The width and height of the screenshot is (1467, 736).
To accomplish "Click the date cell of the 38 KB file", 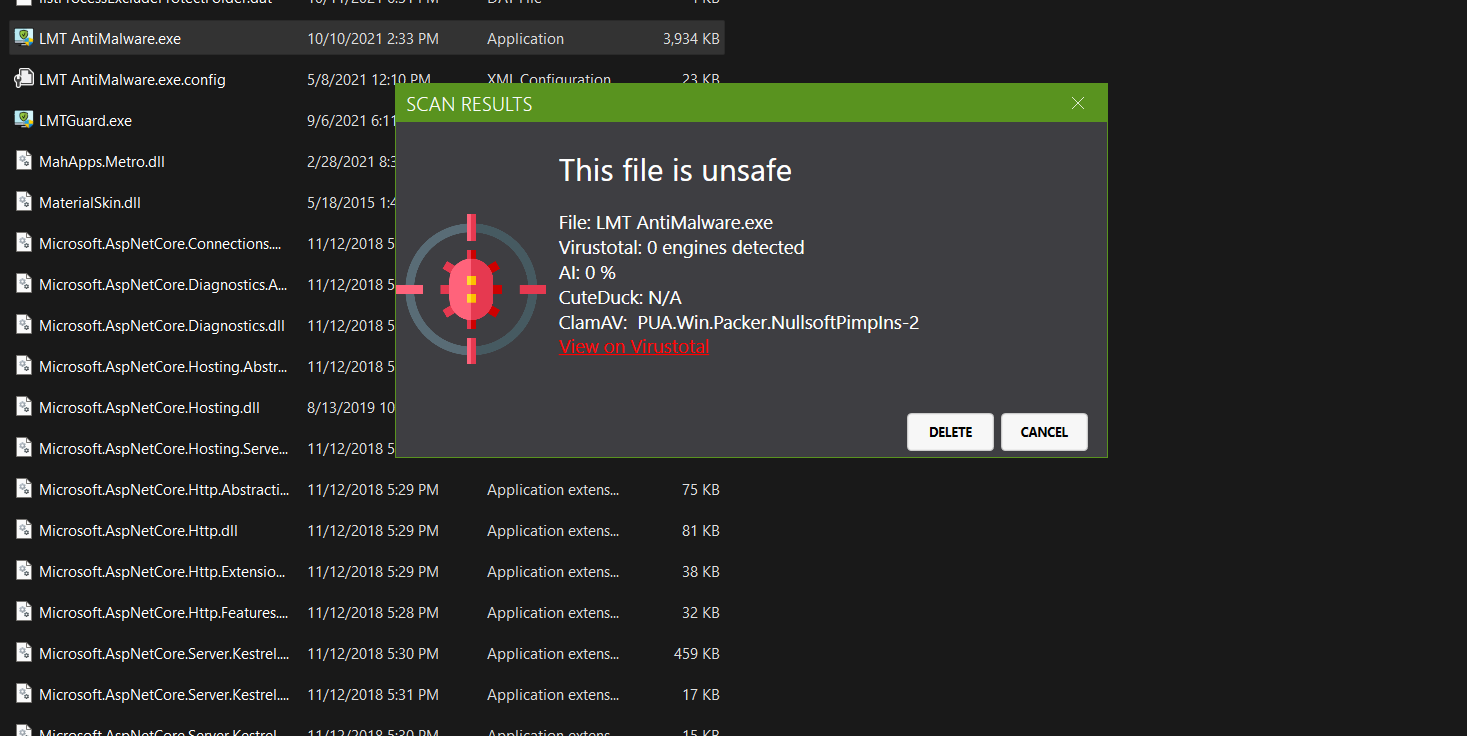I will click(373, 572).
